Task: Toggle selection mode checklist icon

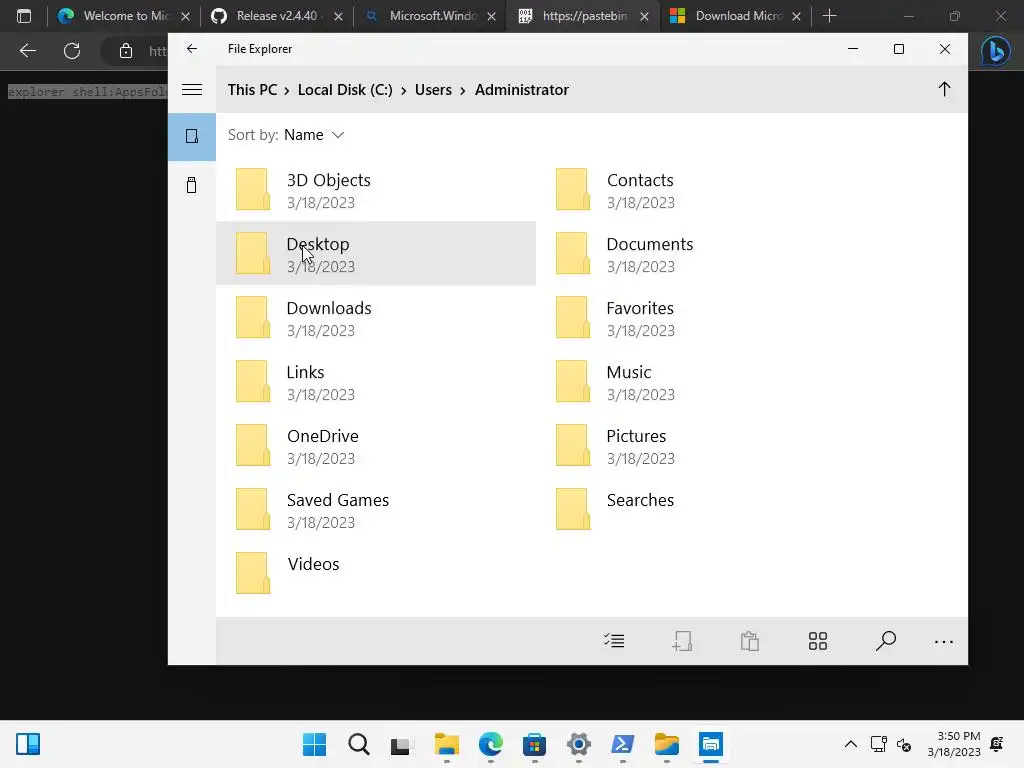Action: coord(614,641)
